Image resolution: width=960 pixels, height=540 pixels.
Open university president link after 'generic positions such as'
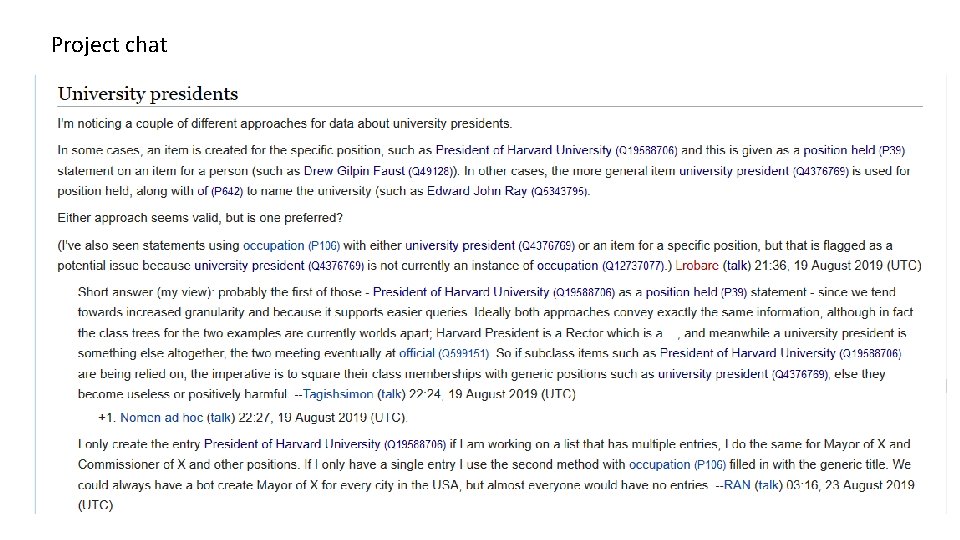(x=743, y=374)
